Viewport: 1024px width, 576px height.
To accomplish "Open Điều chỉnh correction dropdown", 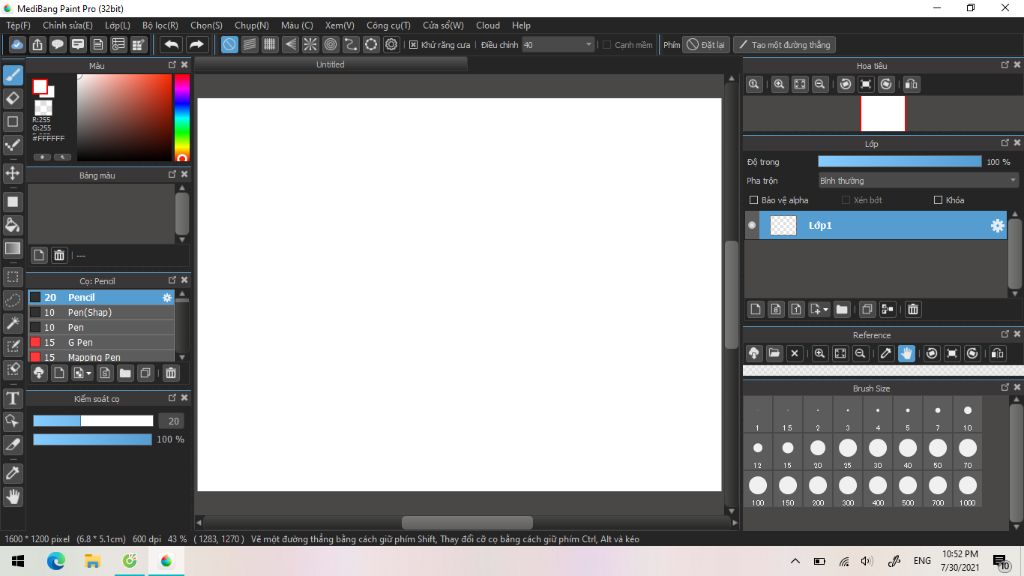I will point(558,44).
